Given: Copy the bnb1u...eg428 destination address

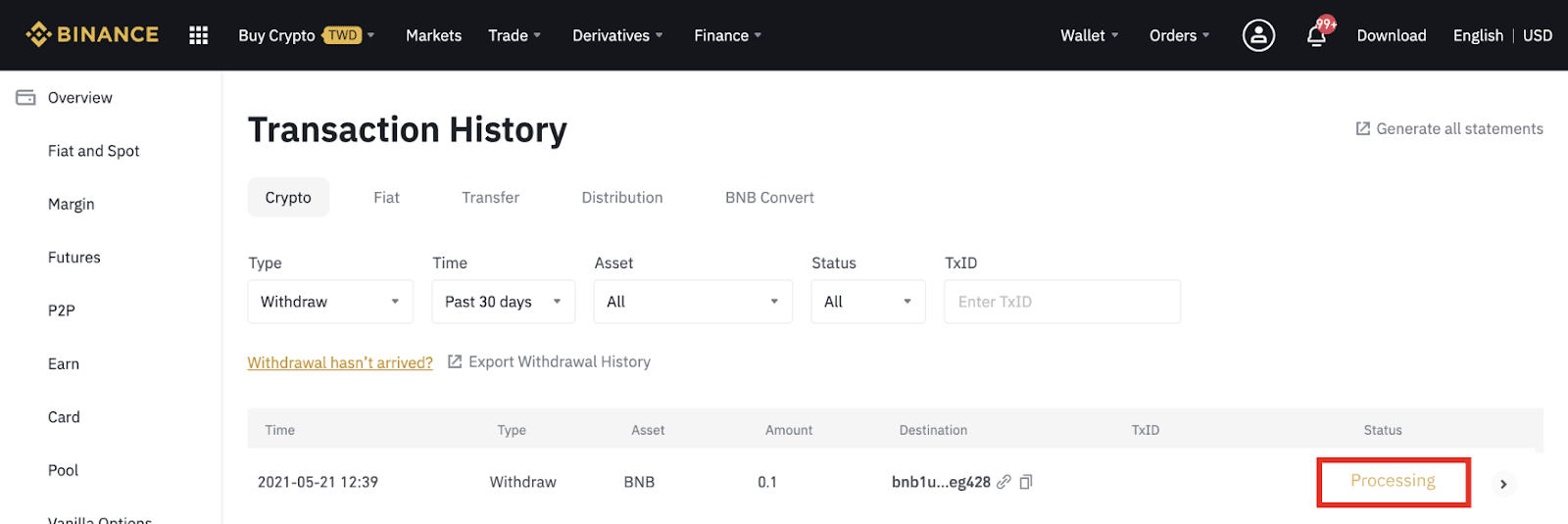Looking at the screenshot, I should 1026,482.
